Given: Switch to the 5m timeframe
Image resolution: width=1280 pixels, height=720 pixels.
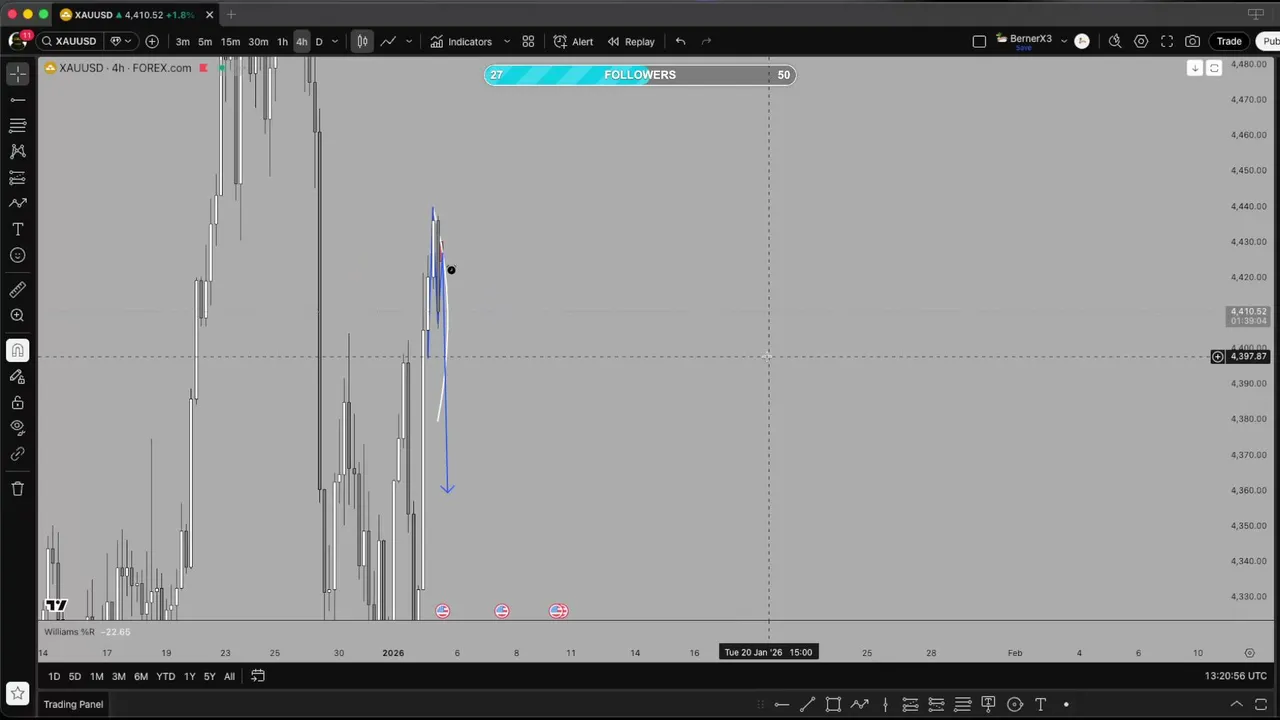Looking at the screenshot, I should [205, 41].
